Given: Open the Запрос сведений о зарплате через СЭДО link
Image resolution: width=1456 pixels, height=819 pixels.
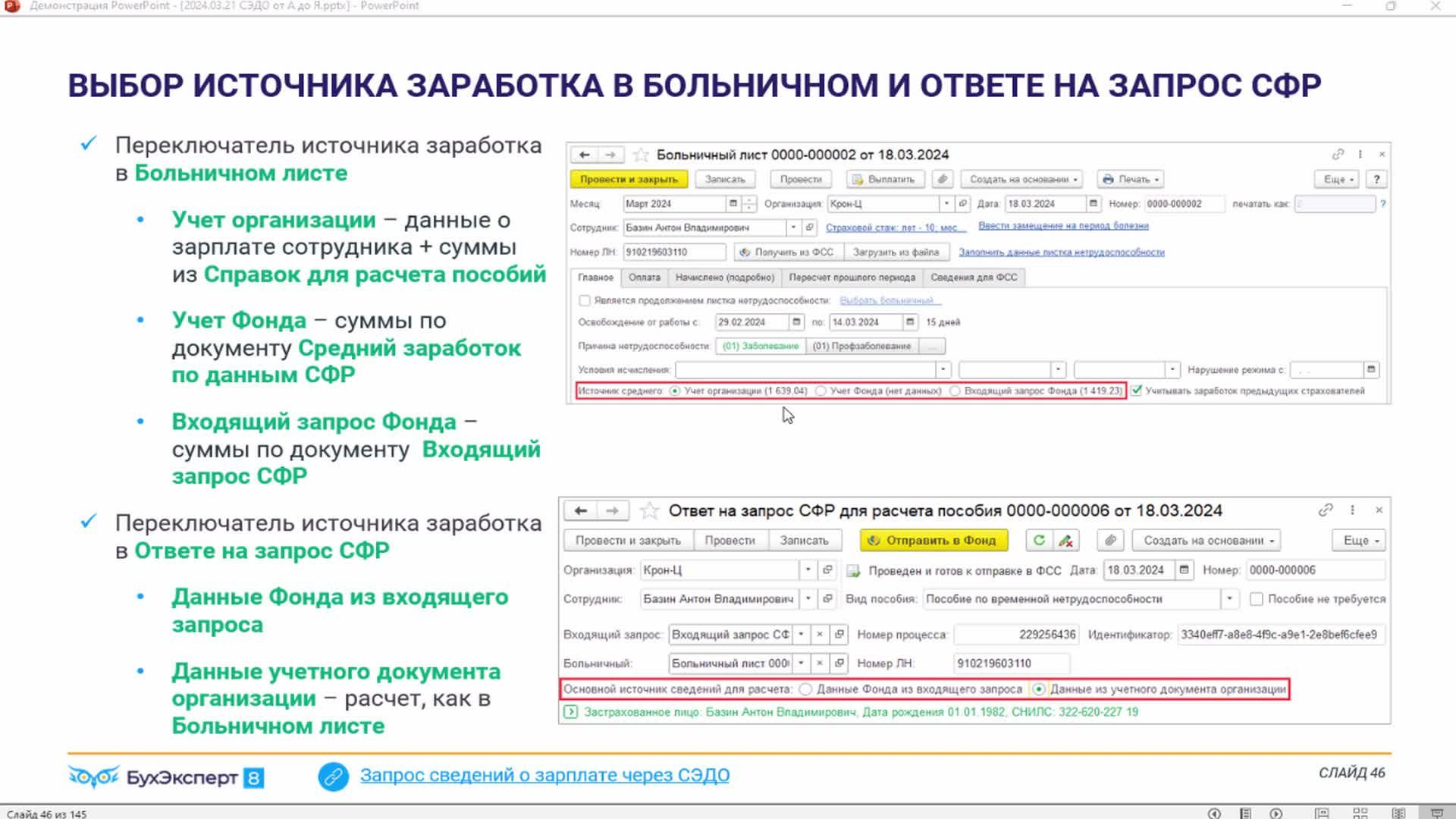Looking at the screenshot, I should (544, 775).
